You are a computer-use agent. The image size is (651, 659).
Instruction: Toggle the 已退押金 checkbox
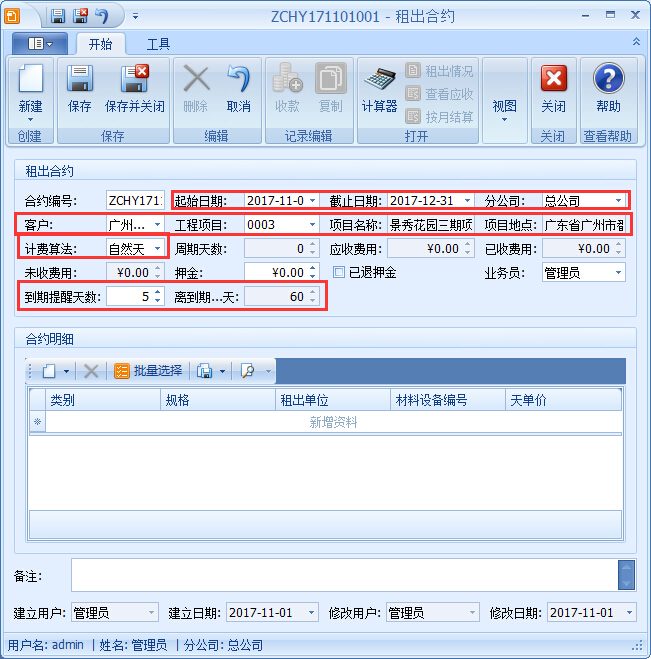pyautogui.click(x=340, y=272)
